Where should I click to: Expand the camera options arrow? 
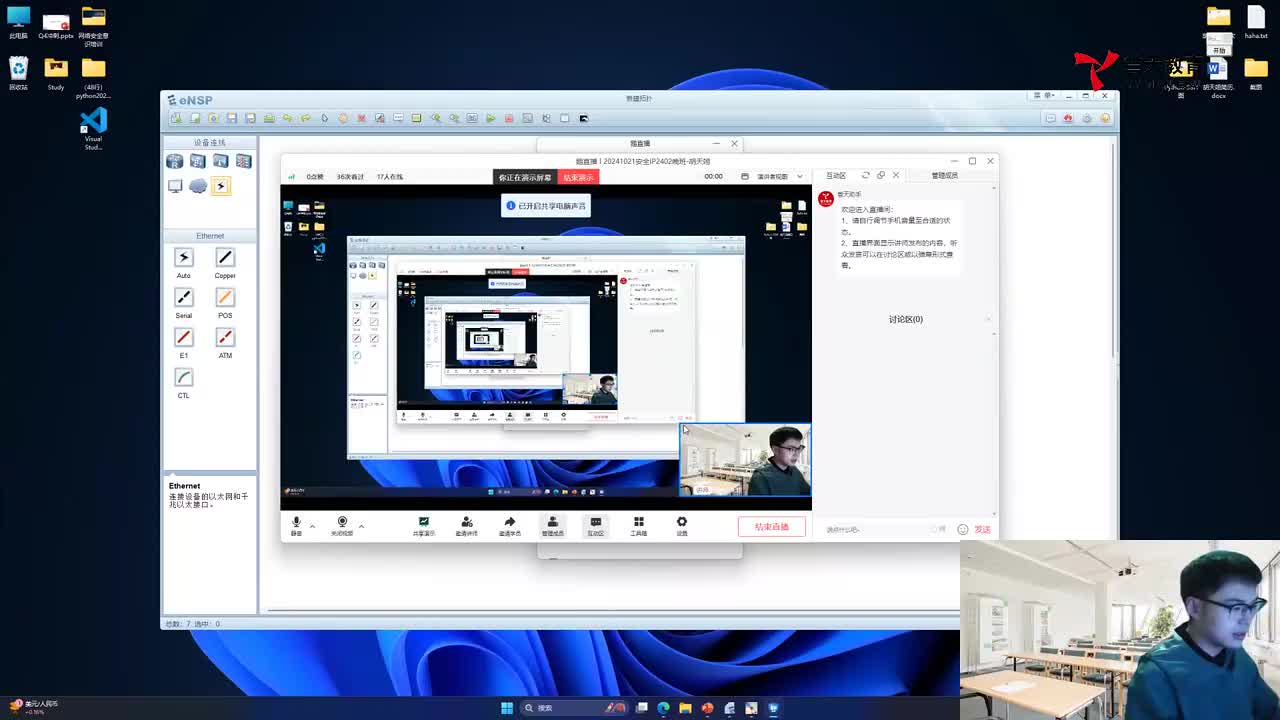tap(361, 525)
